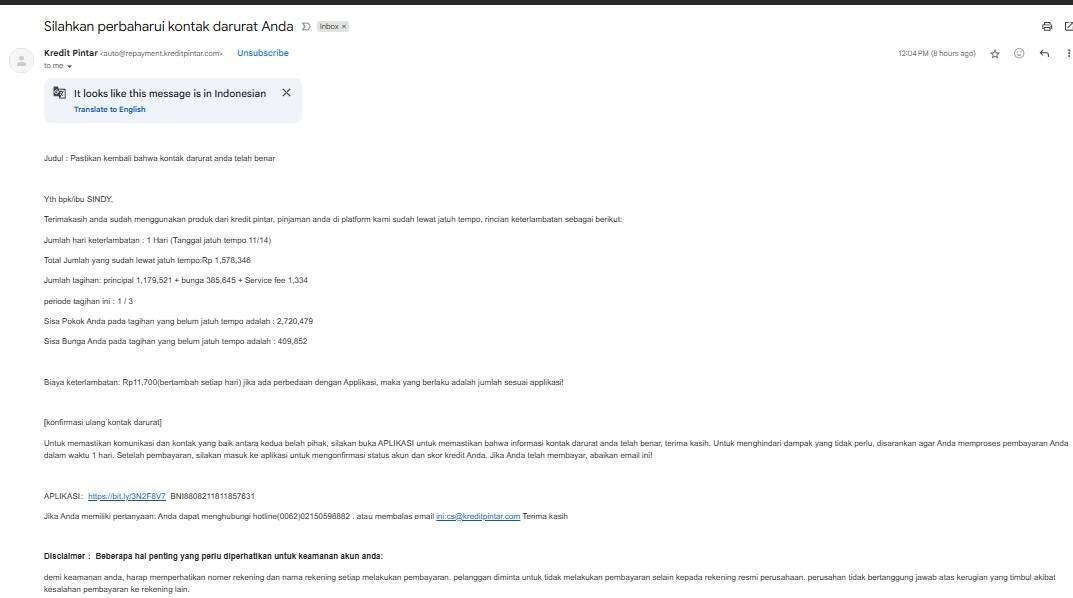Click the Unsubscribe link
The image size is (1073, 598).
coord(263,53)
